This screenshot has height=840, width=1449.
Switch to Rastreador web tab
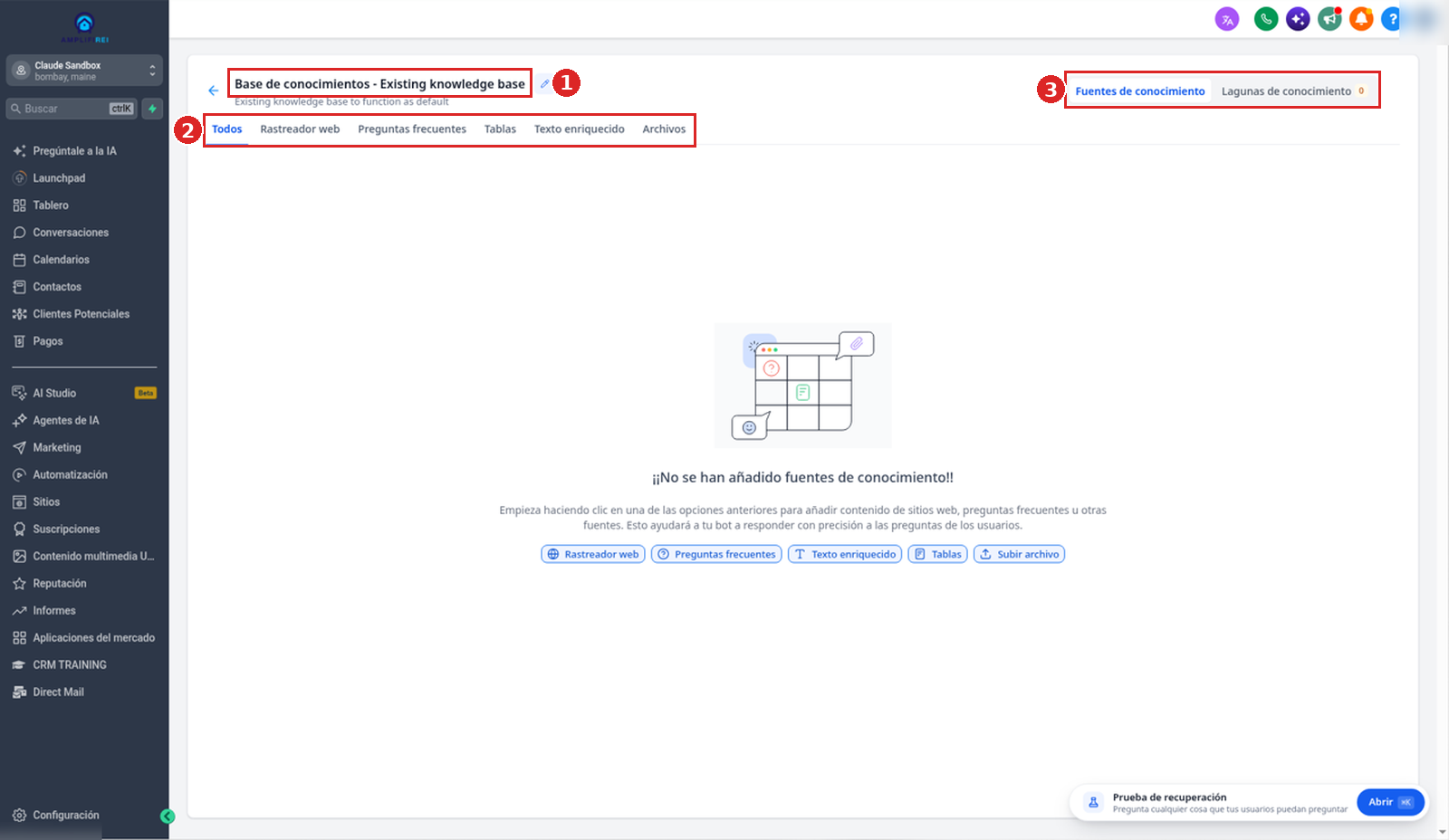click(x=300, y=129)
